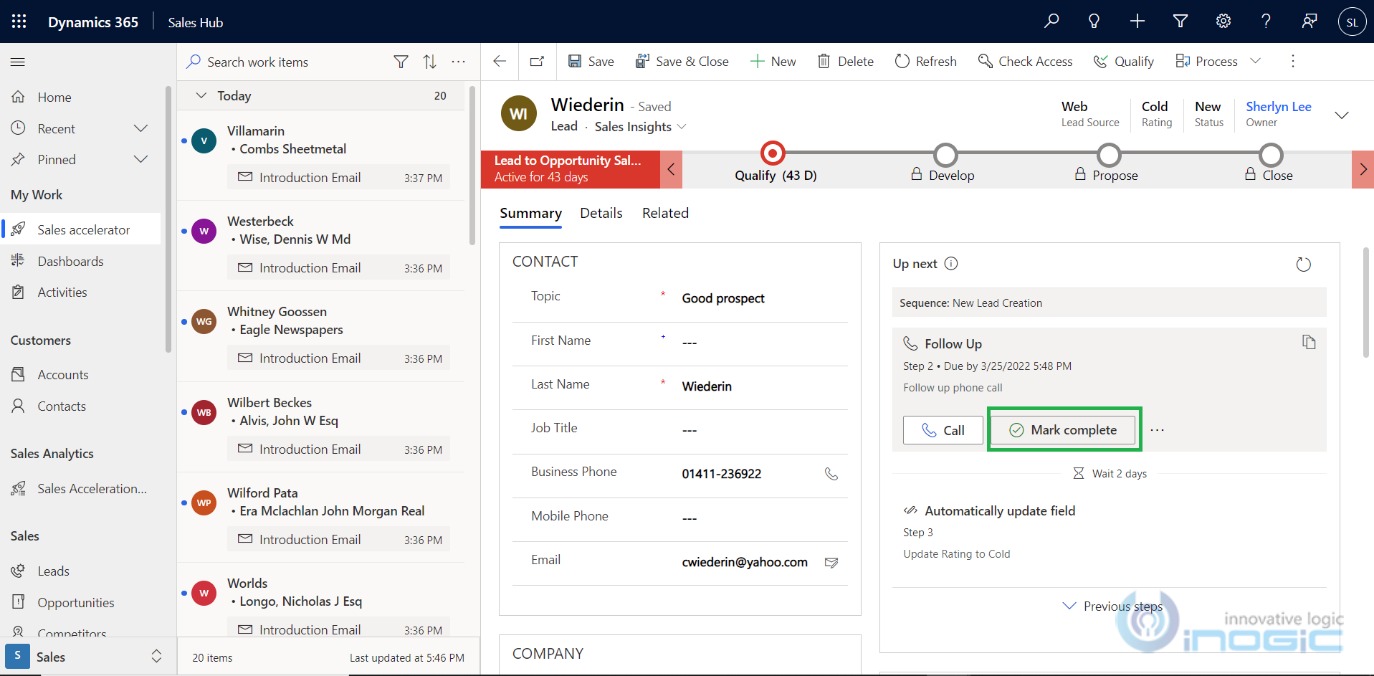
Task: Open the Related tab
Action: (x=665, y=213)
